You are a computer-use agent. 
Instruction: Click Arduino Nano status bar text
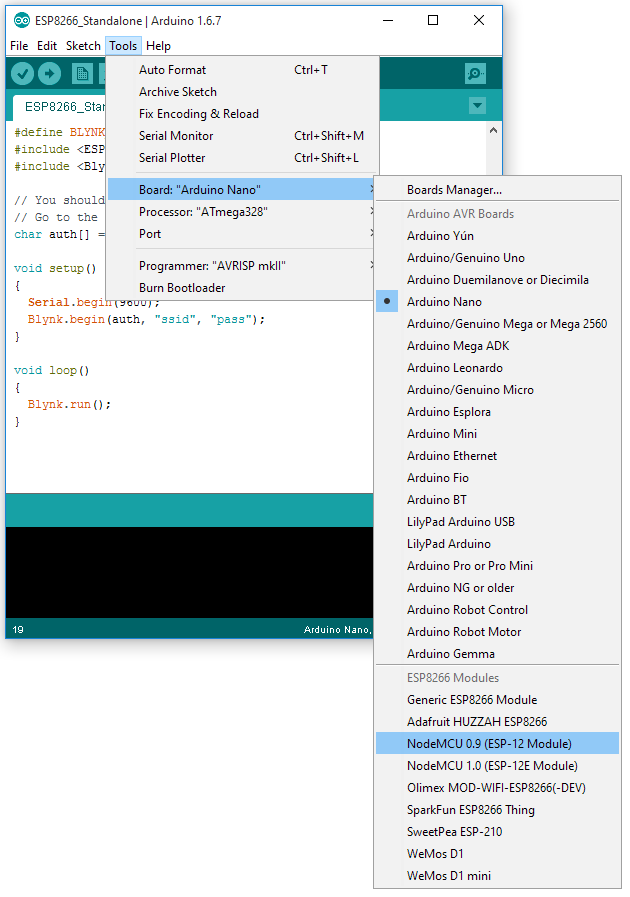[x=338, y=629]
